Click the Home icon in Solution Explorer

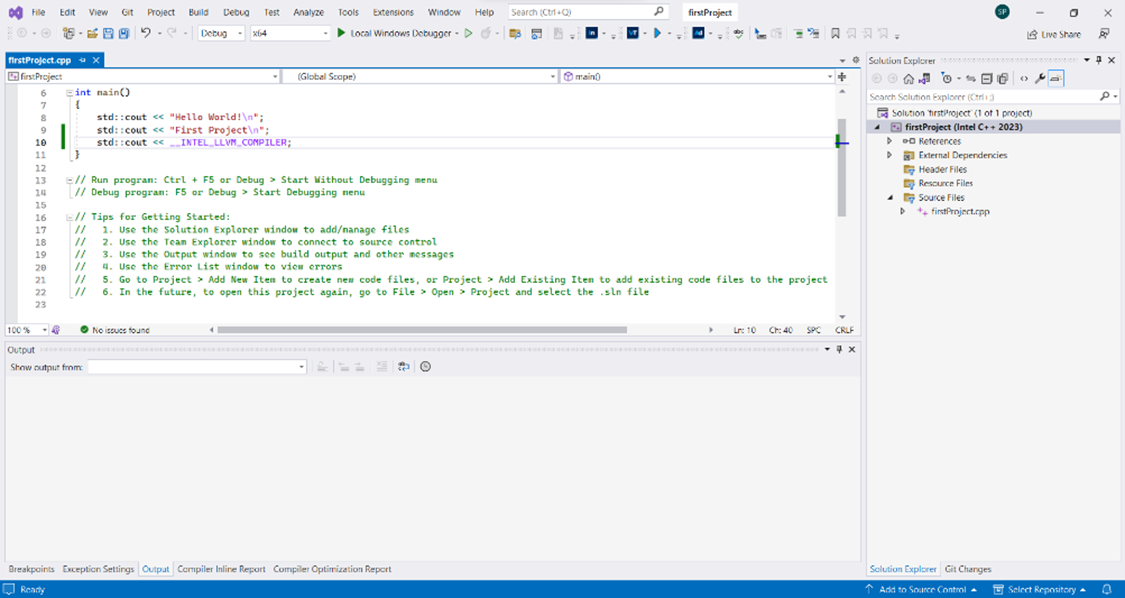tap(908, 78)
